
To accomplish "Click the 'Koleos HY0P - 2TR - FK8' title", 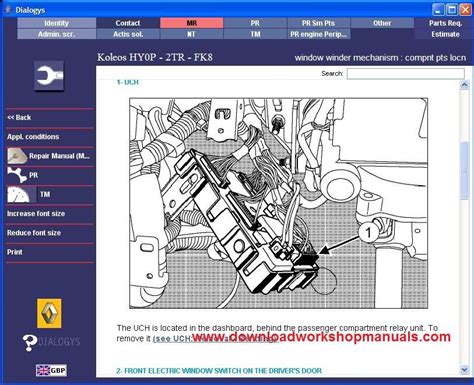I will (155, 57).
